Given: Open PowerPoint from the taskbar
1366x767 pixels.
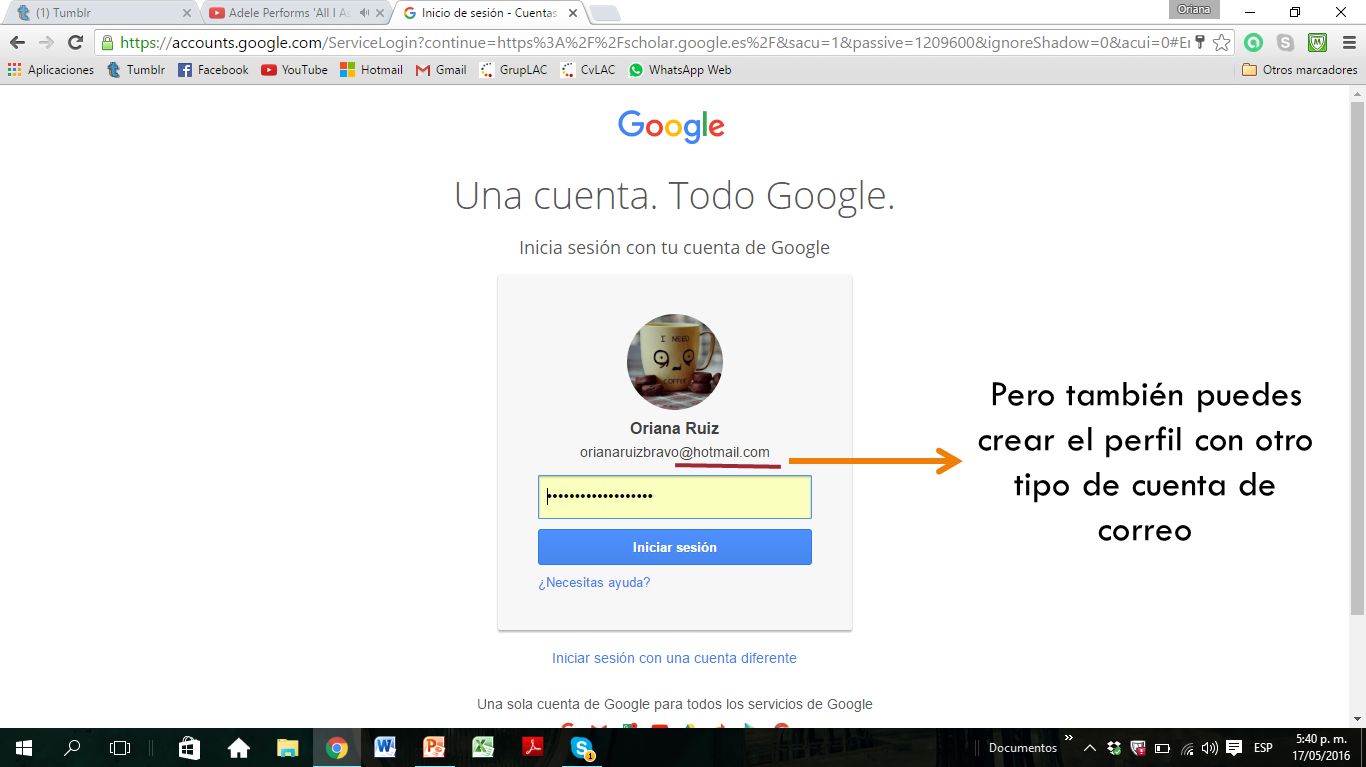Looking at the screenshot, I should pyautogui.click(x=434, y=747).
